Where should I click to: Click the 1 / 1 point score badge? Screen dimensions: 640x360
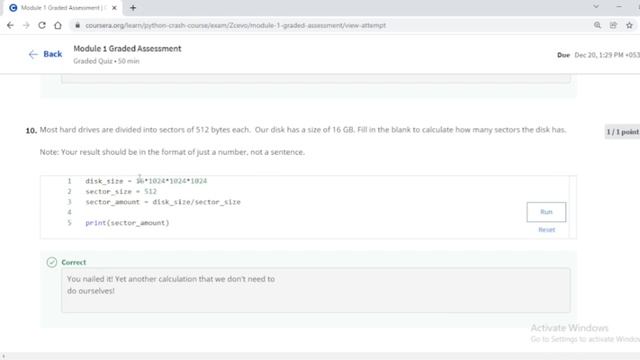(x=622, y=132)
